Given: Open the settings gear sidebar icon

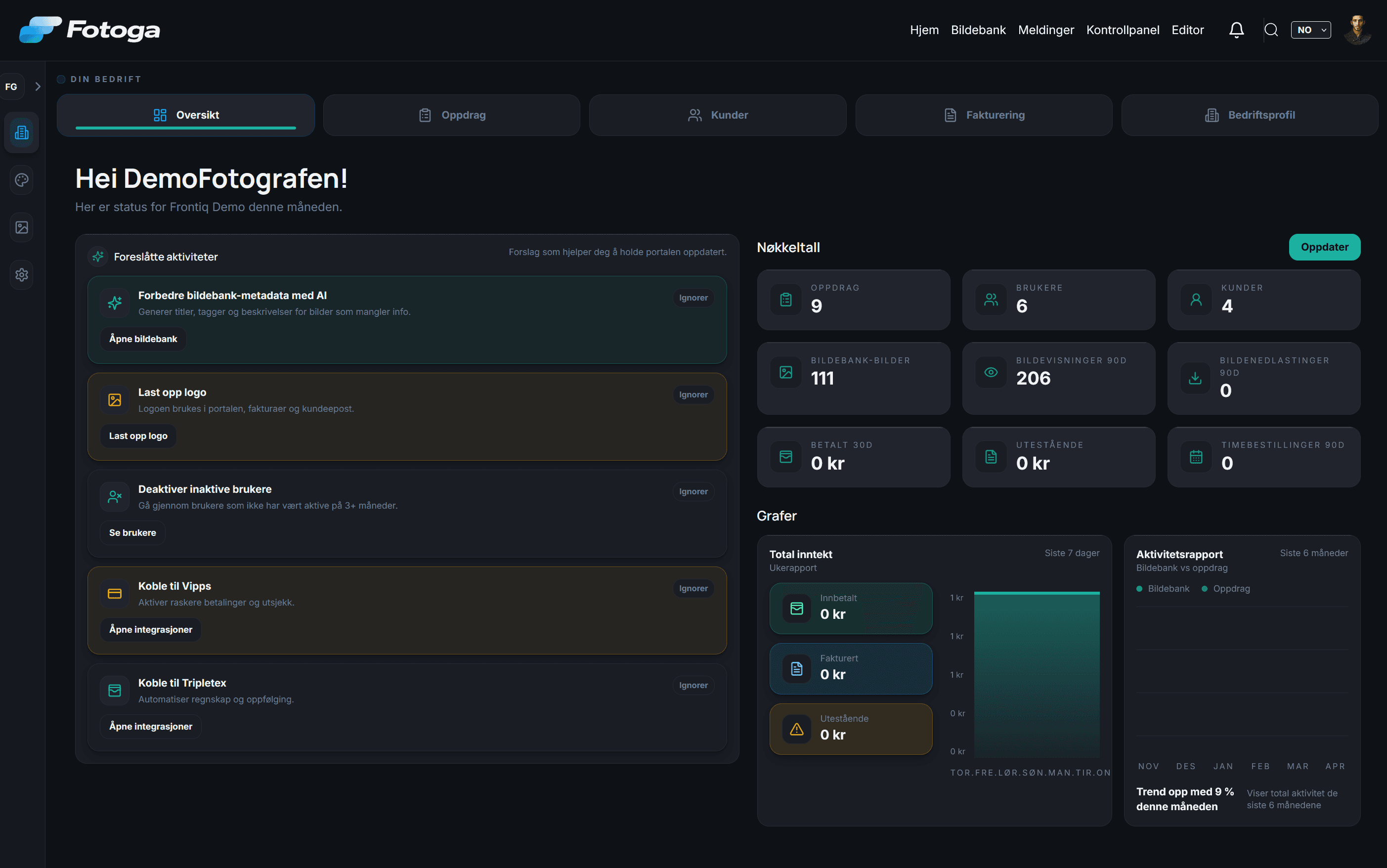Looking at the screenshot, I should coord(22,275).
